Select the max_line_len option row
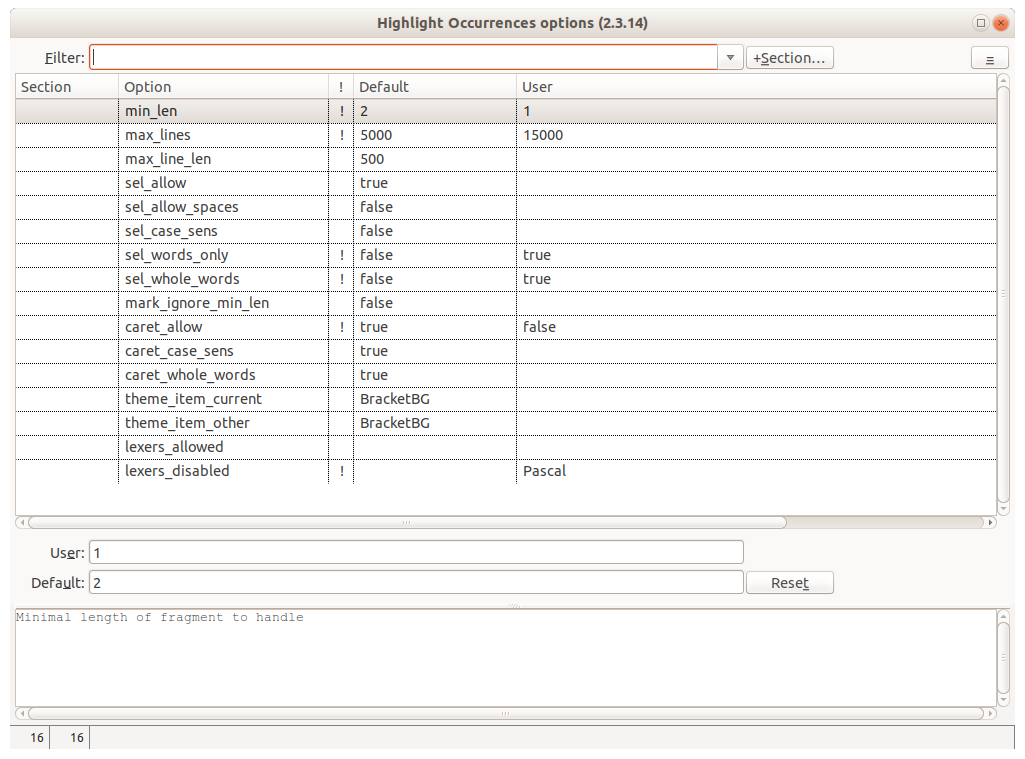This screenshot has width=1025, height=759. (506, 159)
